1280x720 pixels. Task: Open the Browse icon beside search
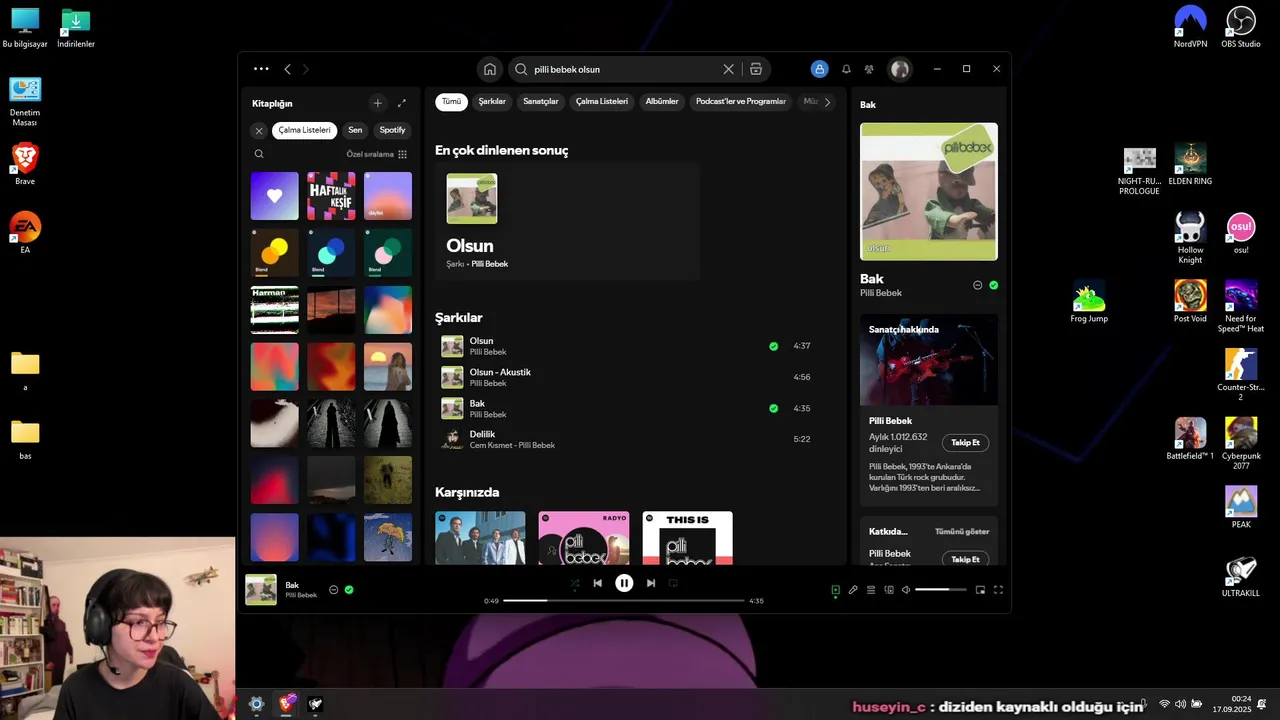click(756, 69)
